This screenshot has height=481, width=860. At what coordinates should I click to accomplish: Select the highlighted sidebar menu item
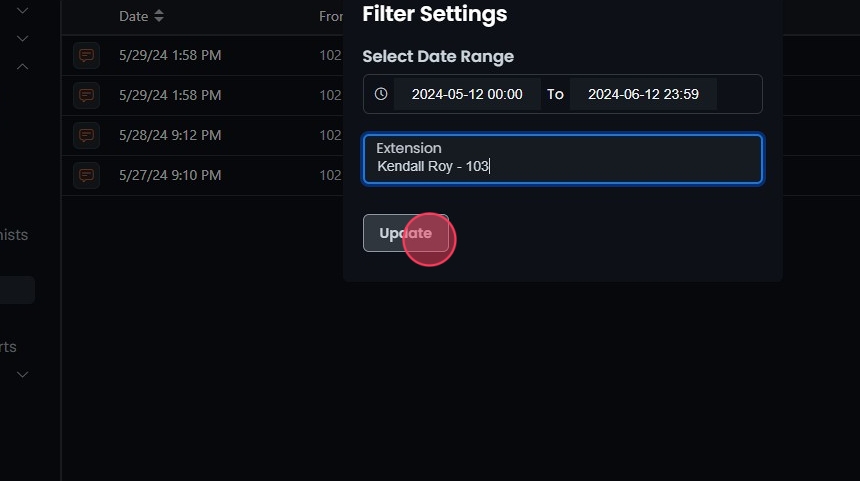click(17, 290)
